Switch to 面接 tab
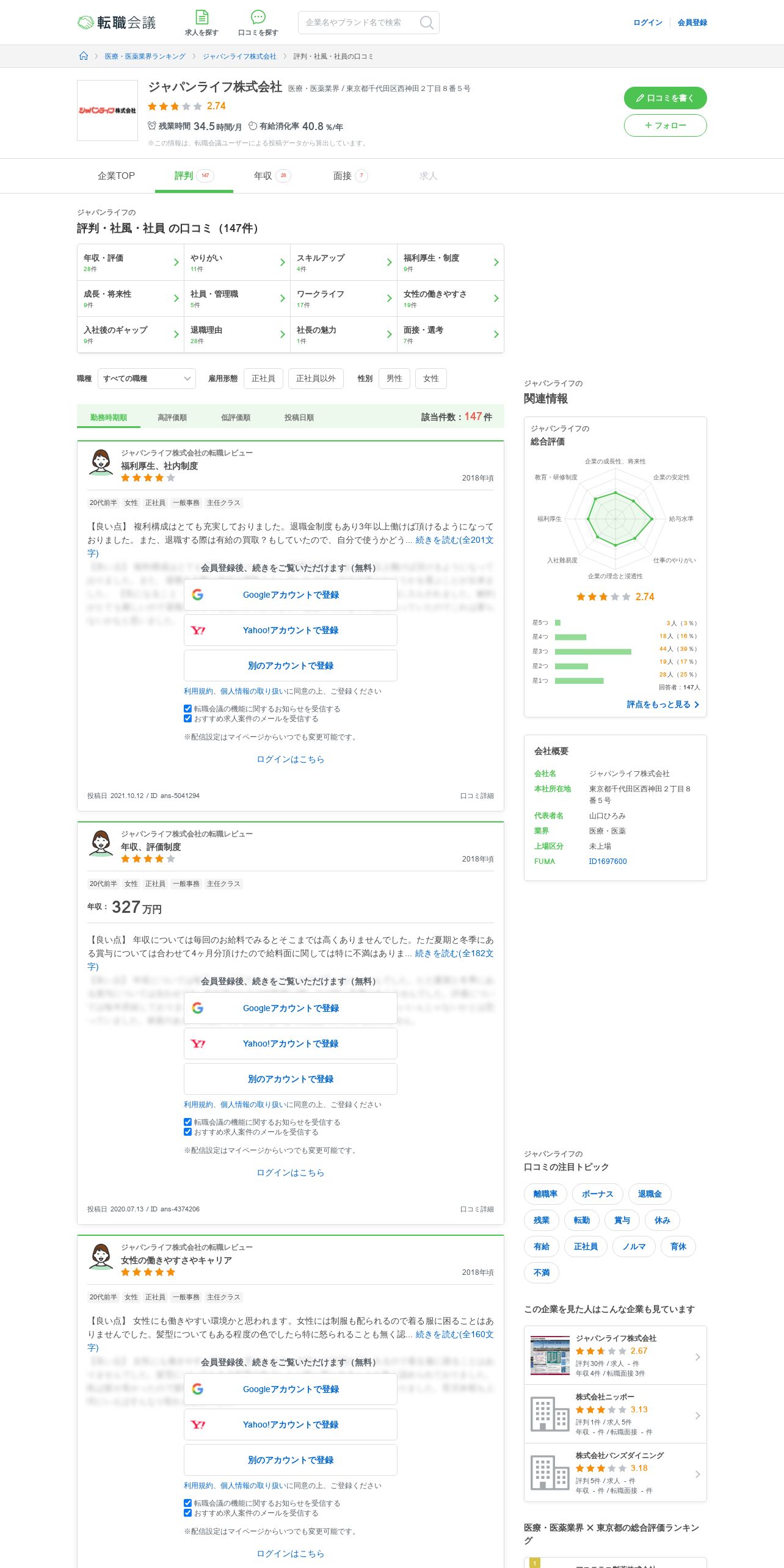 pyautogui.click(x=350, y=176)
